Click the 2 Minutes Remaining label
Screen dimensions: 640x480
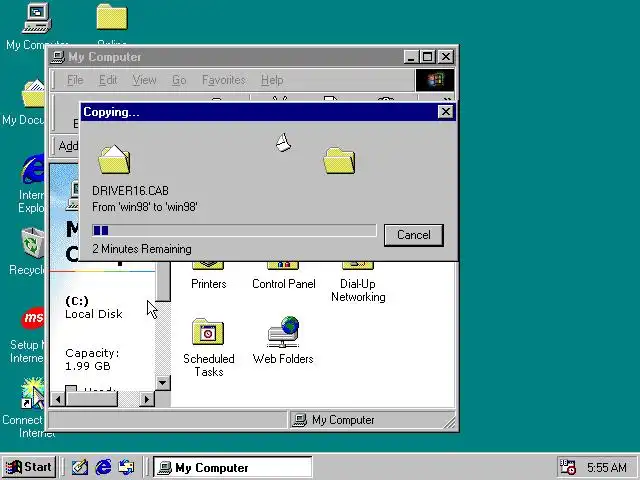pos(142,249)
